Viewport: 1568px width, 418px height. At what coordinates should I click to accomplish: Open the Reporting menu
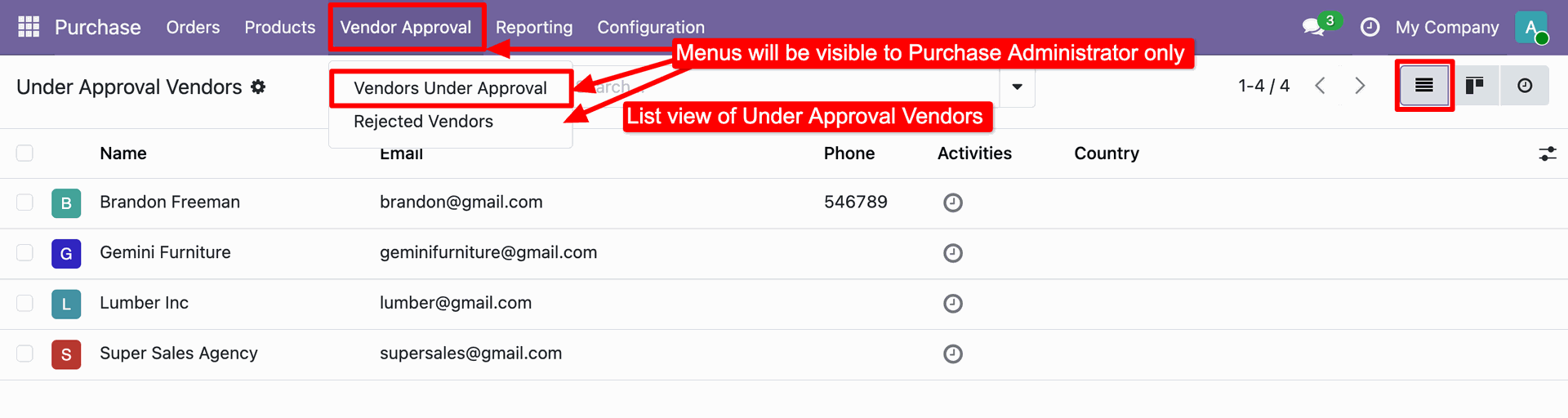pyautogui.click(x=534, y=27)
